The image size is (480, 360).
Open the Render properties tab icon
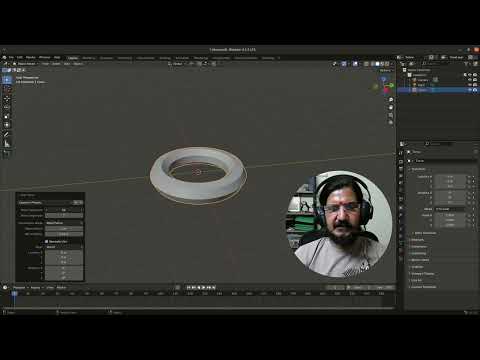click(401, 161)
